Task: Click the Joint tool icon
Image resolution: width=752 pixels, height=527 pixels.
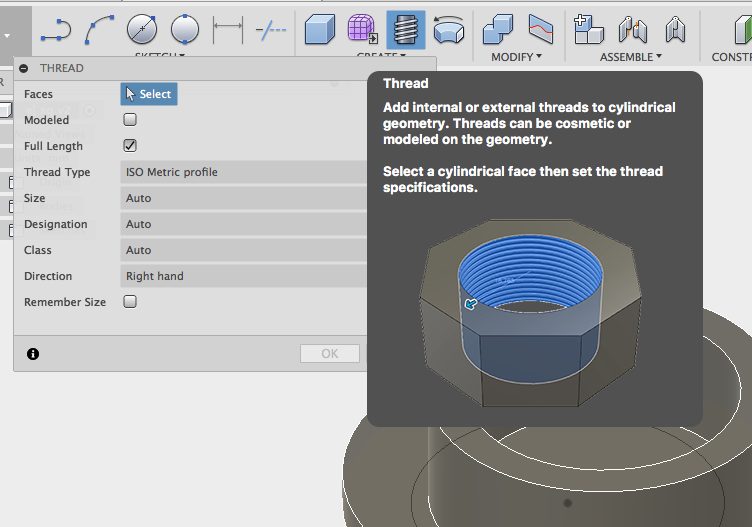Action: point(632,31)
